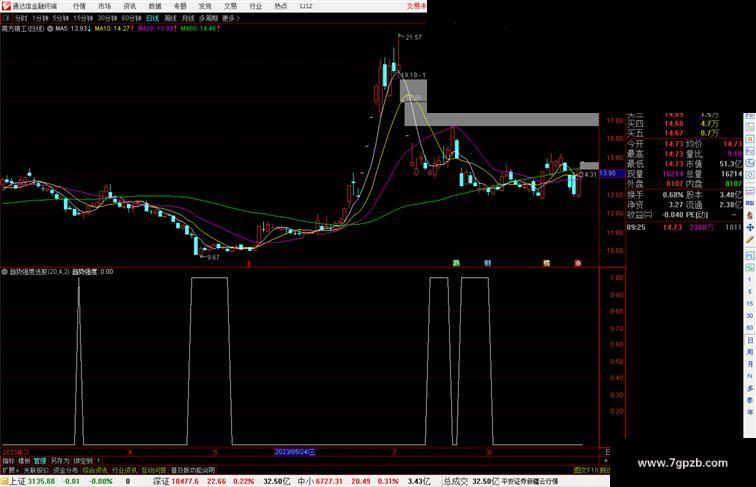Select the 关联报价 bottom tab
The image size is (756, 487).
tap(36, 470)
